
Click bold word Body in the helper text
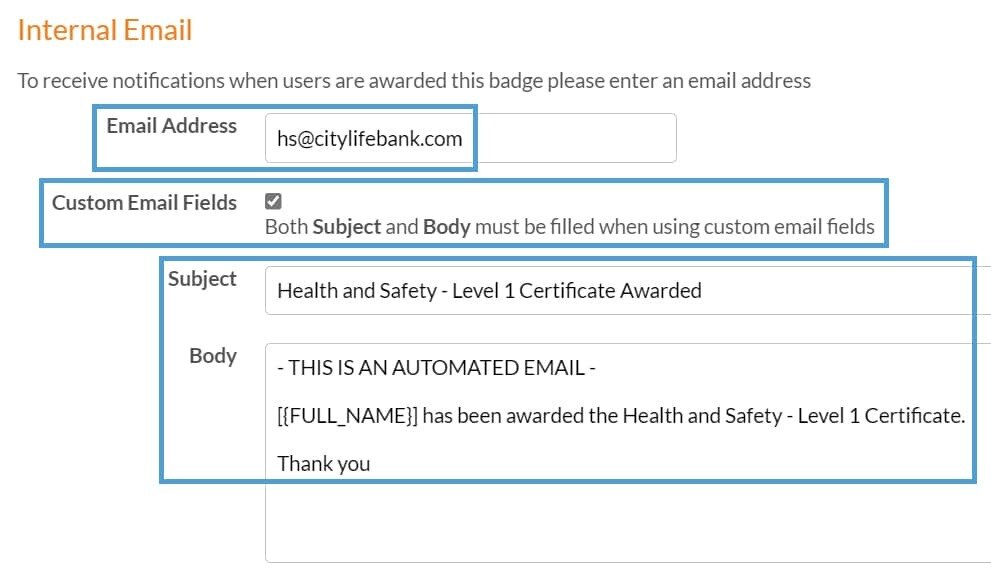tap(446, 227)
